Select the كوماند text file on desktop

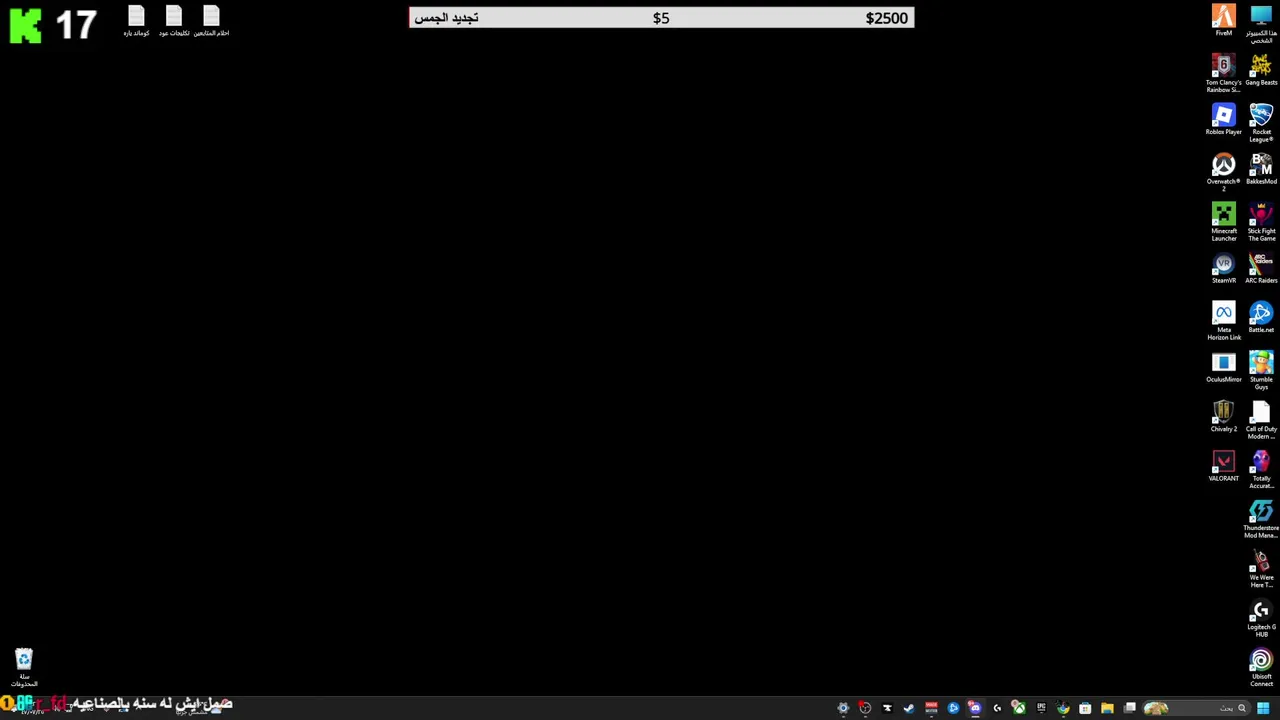[x=136, y=21]
